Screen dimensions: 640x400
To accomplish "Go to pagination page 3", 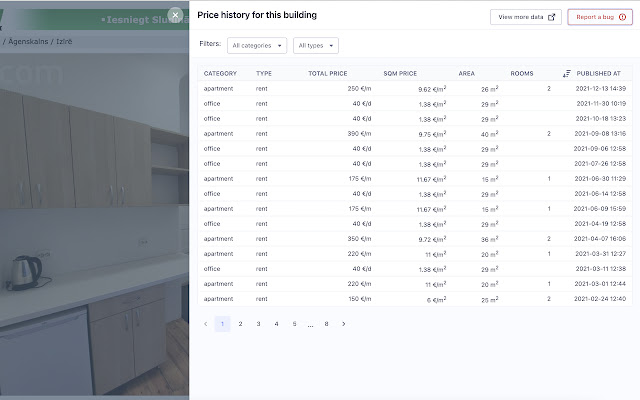I will [x=258, y=324].
